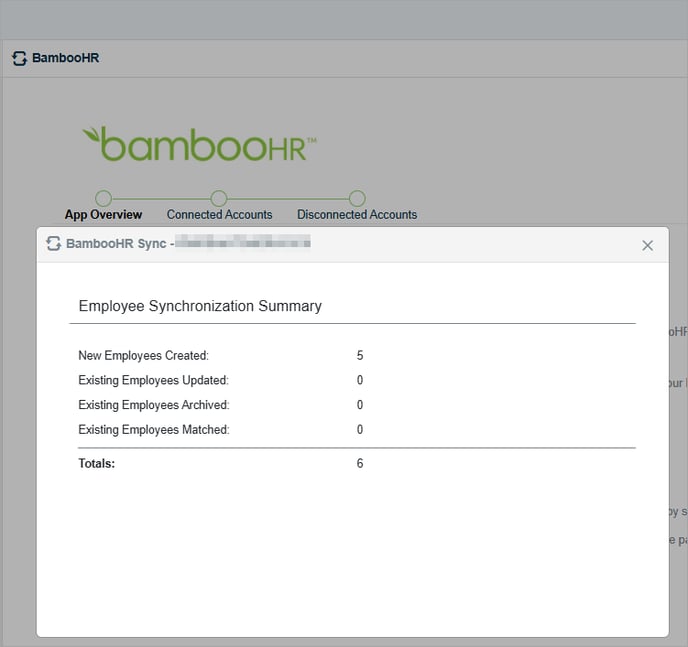This screenshot has width=688, height=647.
Task: Switch to Disconnected Accounts tab
Action: click(x=357, y=214)
